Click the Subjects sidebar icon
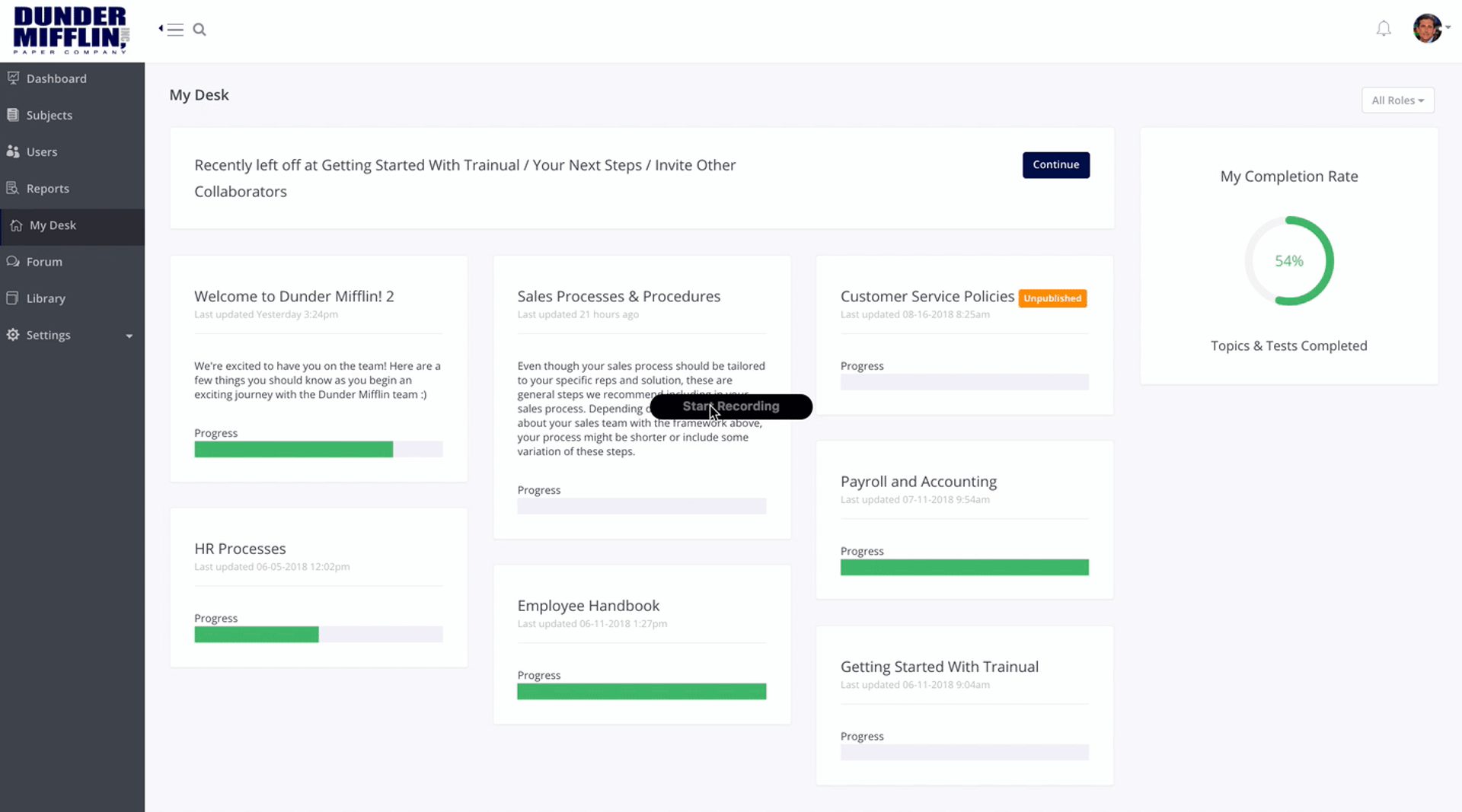 (13, 115)
